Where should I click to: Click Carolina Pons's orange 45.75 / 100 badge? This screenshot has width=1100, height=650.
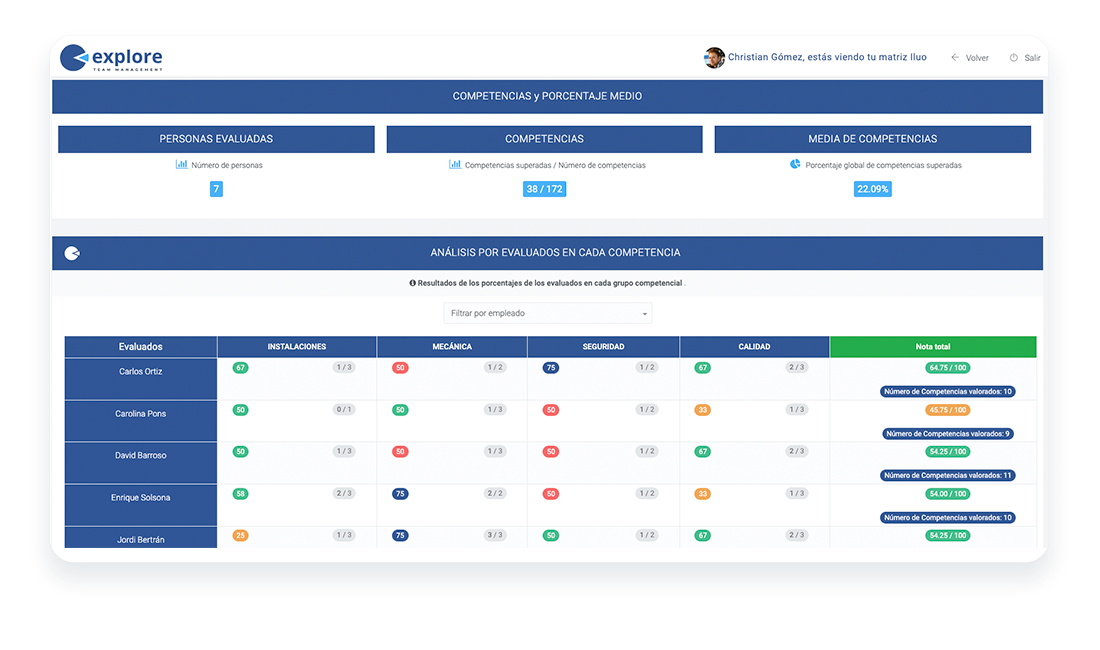948,409
